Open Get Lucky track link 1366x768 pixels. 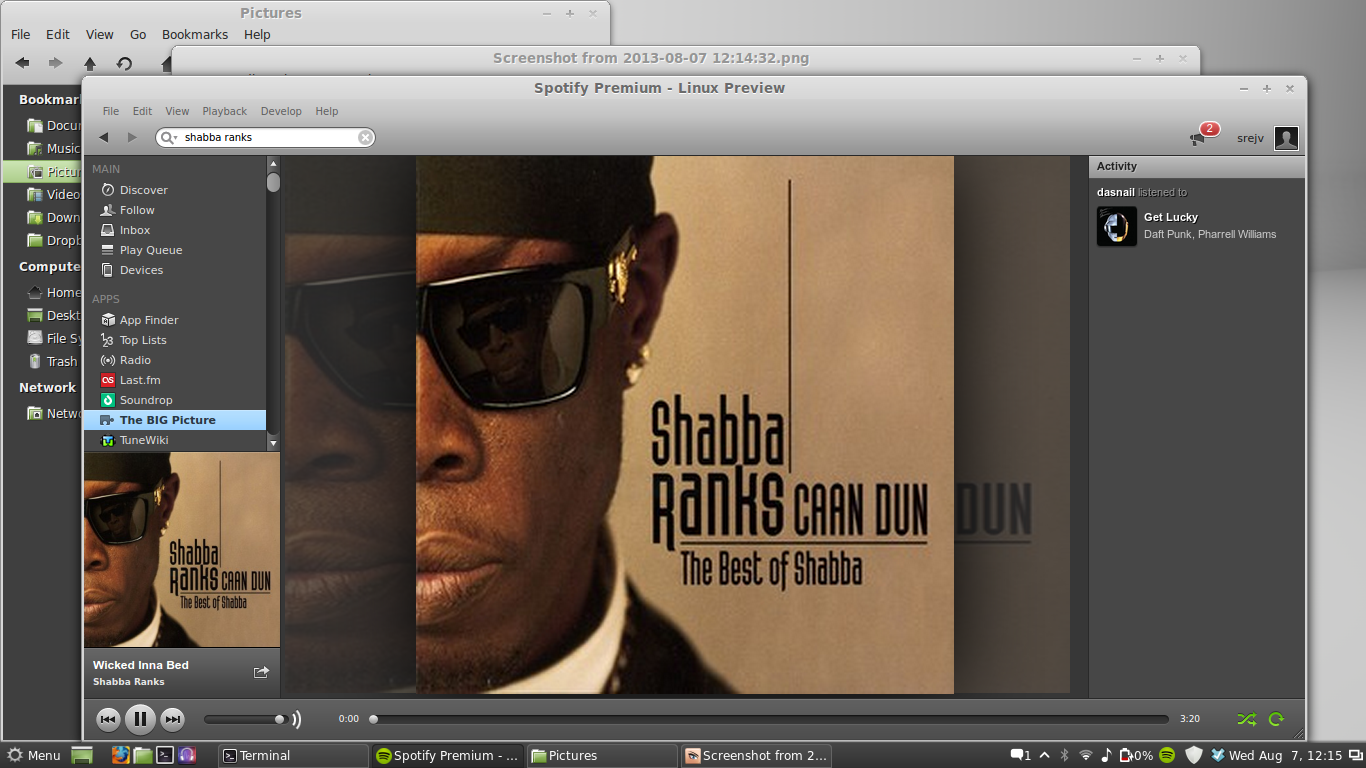1171,217
